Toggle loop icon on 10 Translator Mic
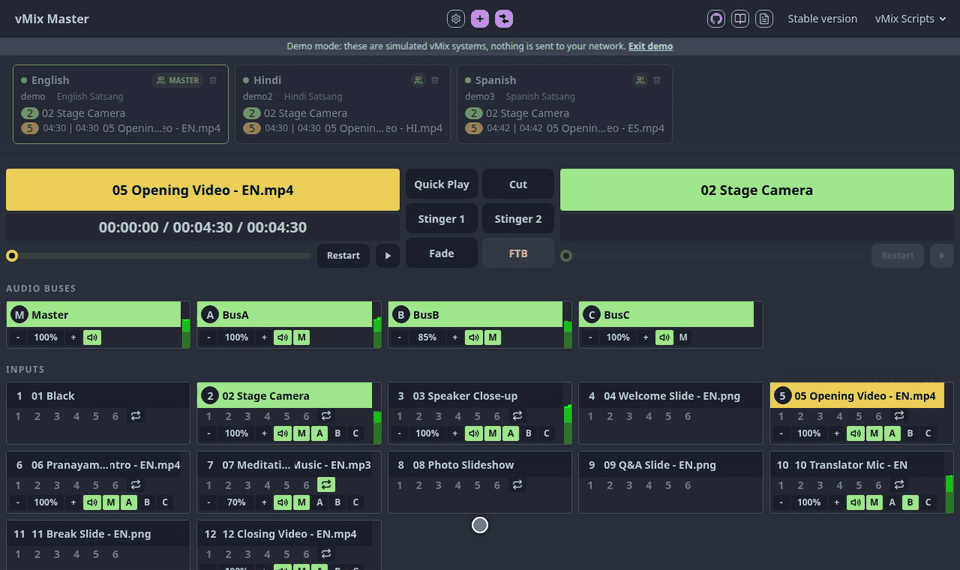960x570 pixels. point(899,485)
